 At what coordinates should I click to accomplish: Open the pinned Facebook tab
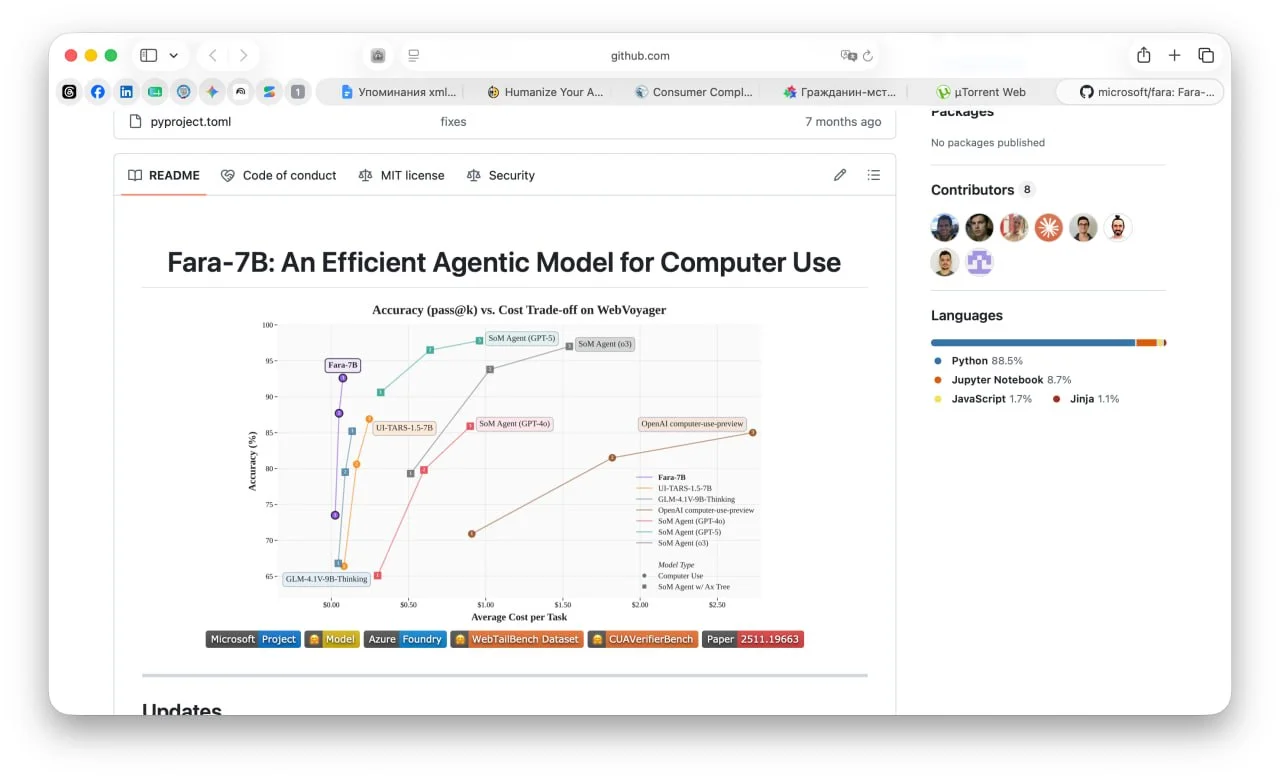pos(98,92)
